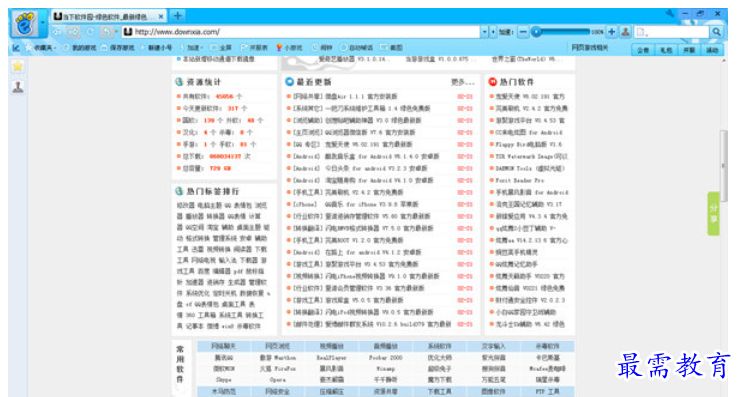The width and height of the screenshot is (739, 397).
Task: Open the 加速 dropdown in toolbar
Action: point(191,48)
